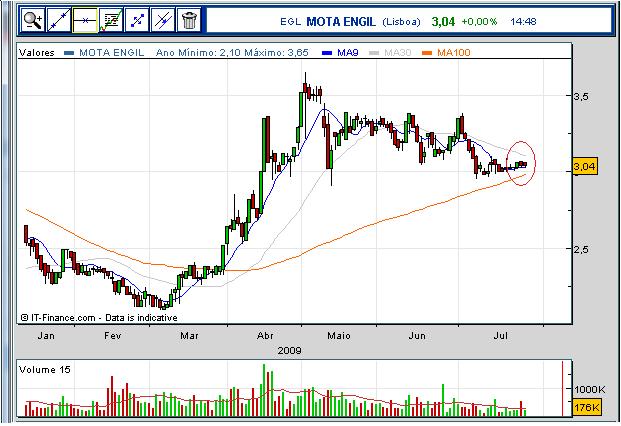Image resolution: width=621 pixels, height=426 pixels.
Task: Click the +0,00% change value
Action: tap(479, 21)
